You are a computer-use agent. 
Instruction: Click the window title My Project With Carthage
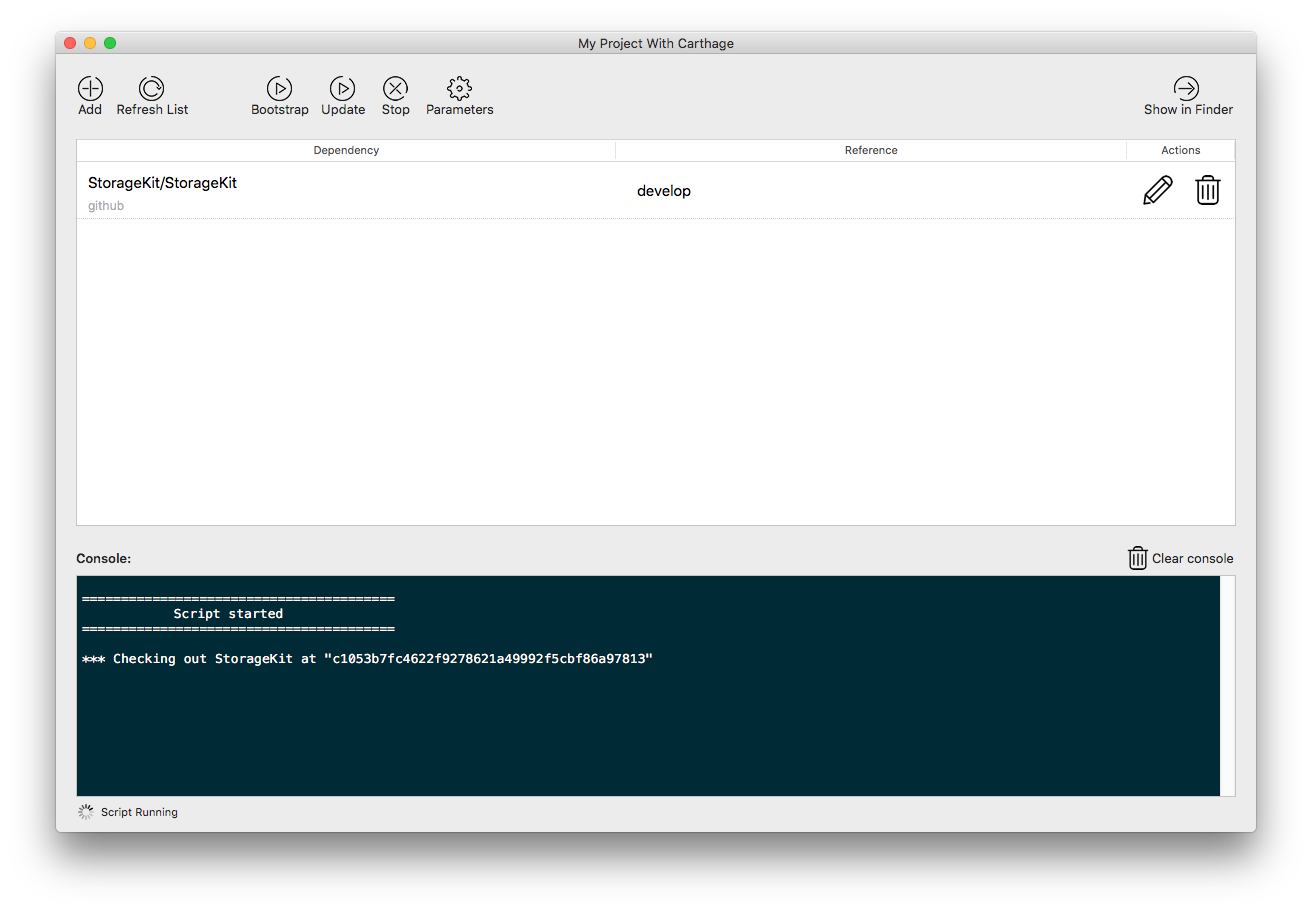point(656,43)
